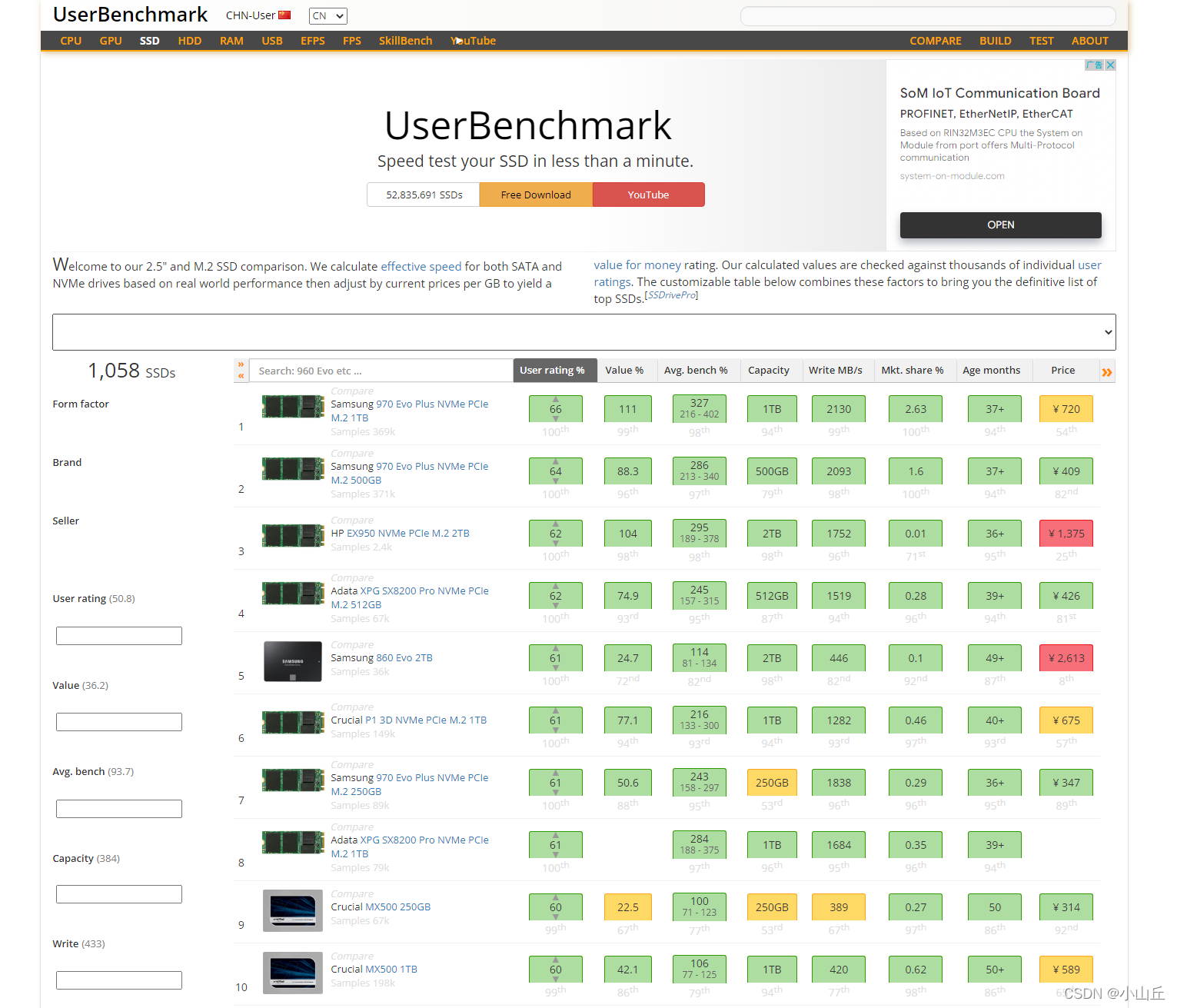Click the Form factor filter label
The width and height of the screenshot is (1177, 1008).
click(x=81, y=404)
